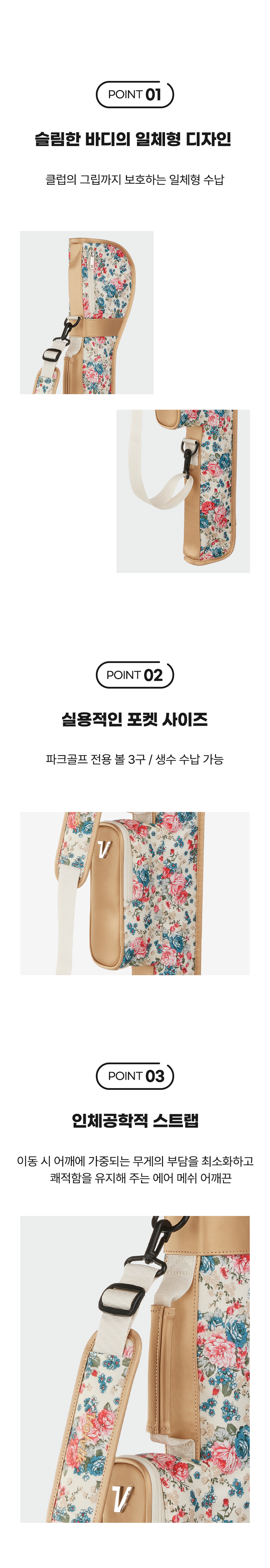Select the 슬림한 바디의 일체형 디자인 heading

[x=133, y=139]
